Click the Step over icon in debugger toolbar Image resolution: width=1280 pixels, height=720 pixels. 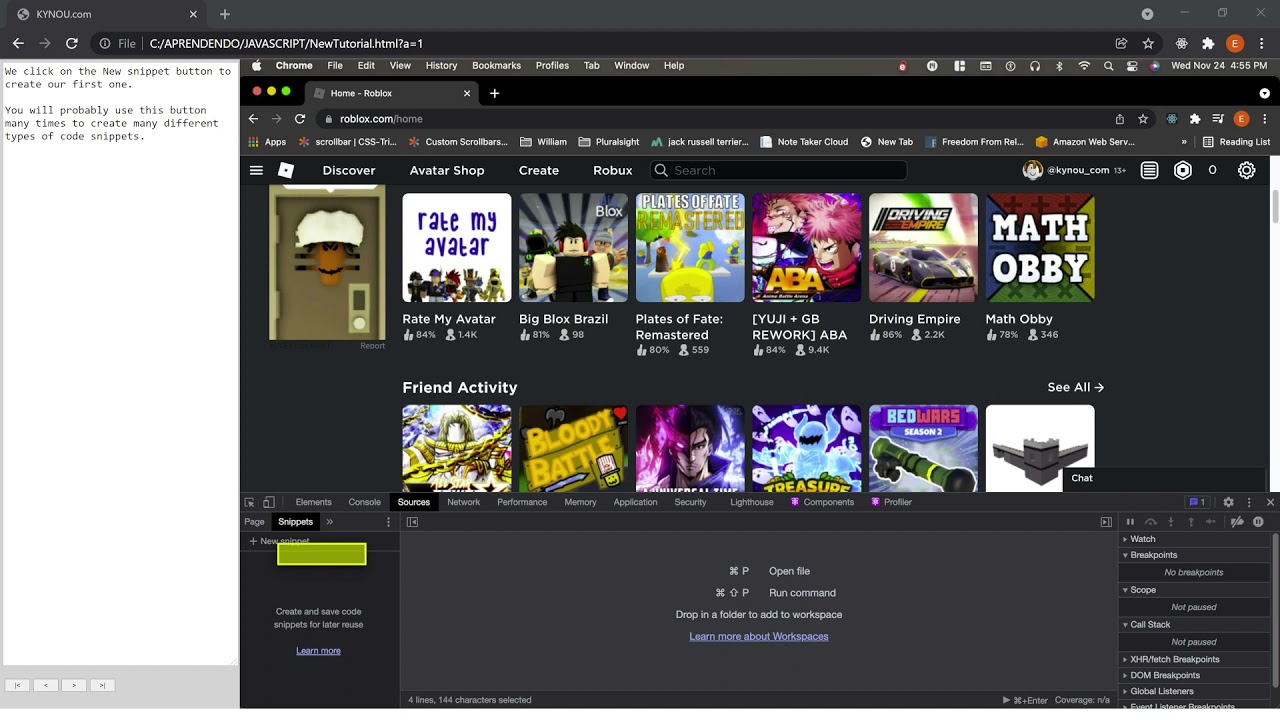1150,522
